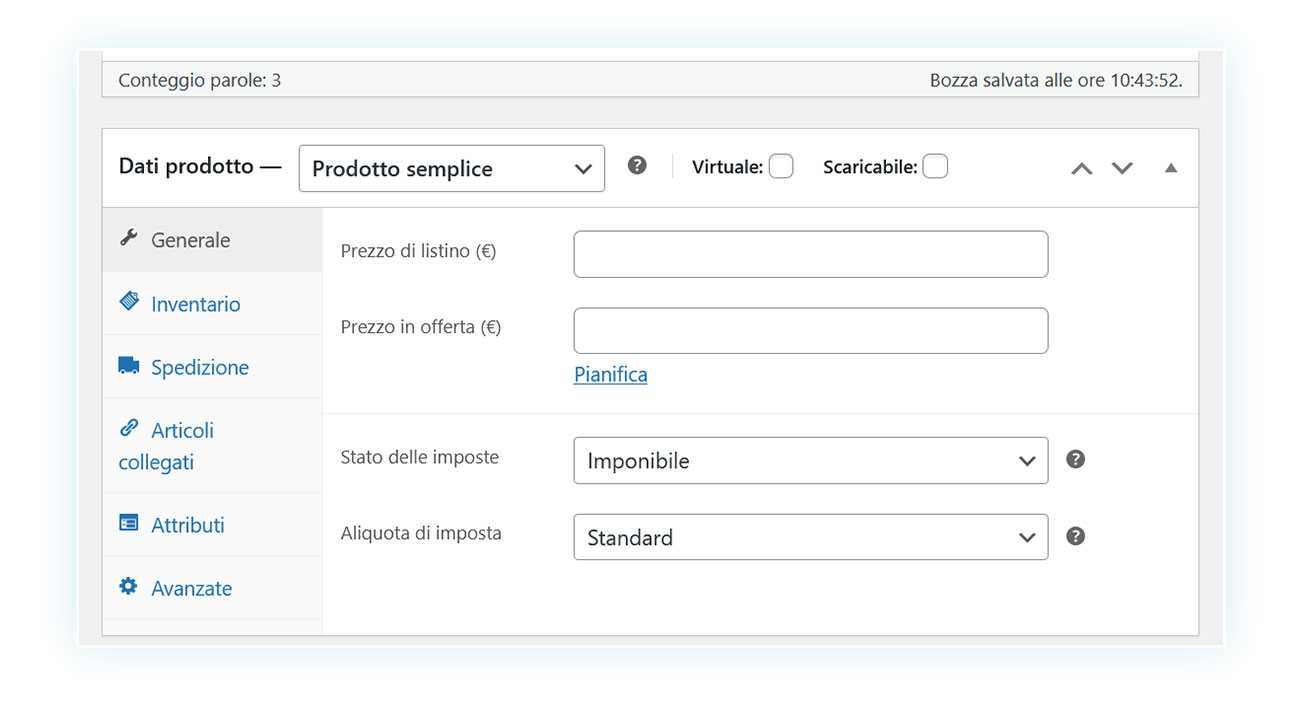Click the Virtuale label text
The image size is (1300, 708).
(728, 167)
